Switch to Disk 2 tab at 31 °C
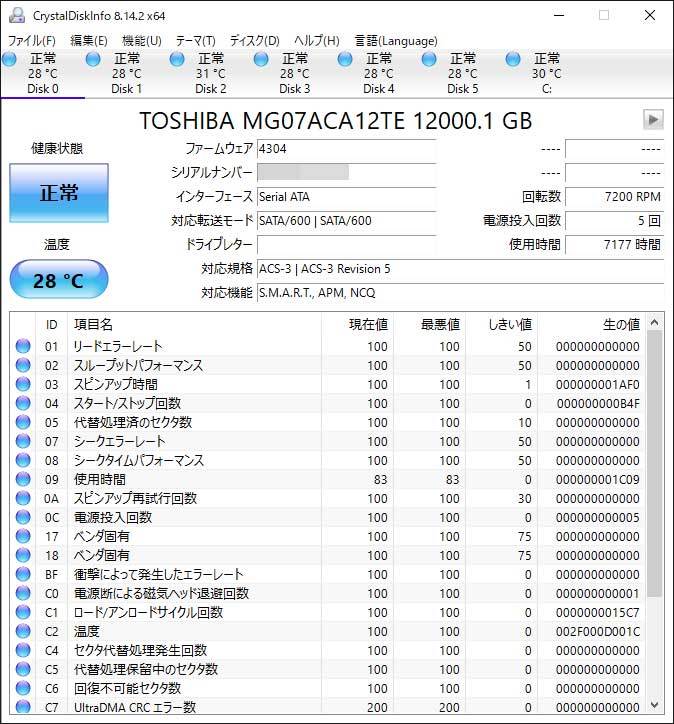Image resolution: width=674 pixels, height=724 pixels. pyautogui.click(x=211, y=73)
